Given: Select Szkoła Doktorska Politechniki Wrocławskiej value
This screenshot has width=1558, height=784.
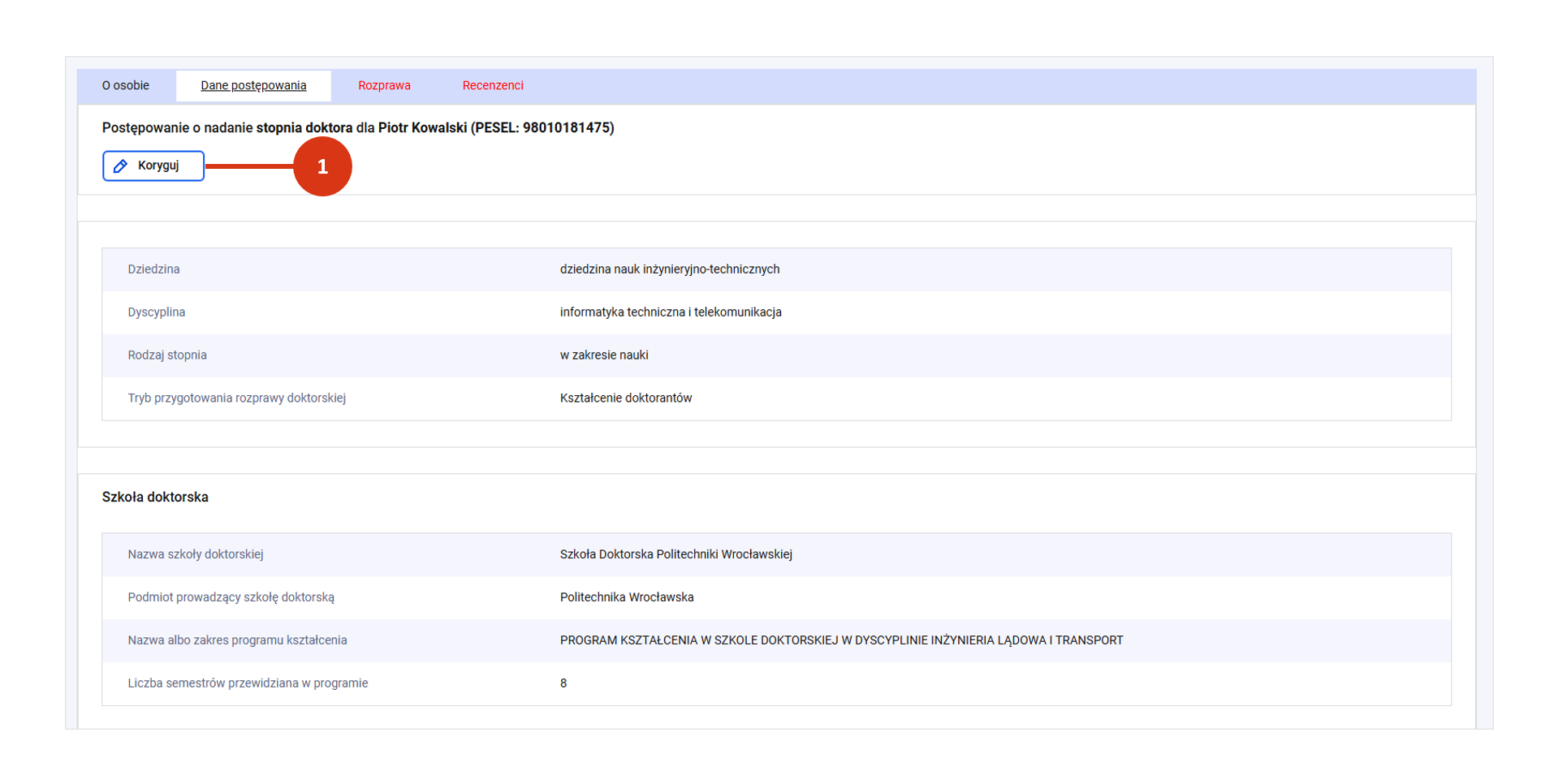Looking at the screenshot, I should [675, 555].
